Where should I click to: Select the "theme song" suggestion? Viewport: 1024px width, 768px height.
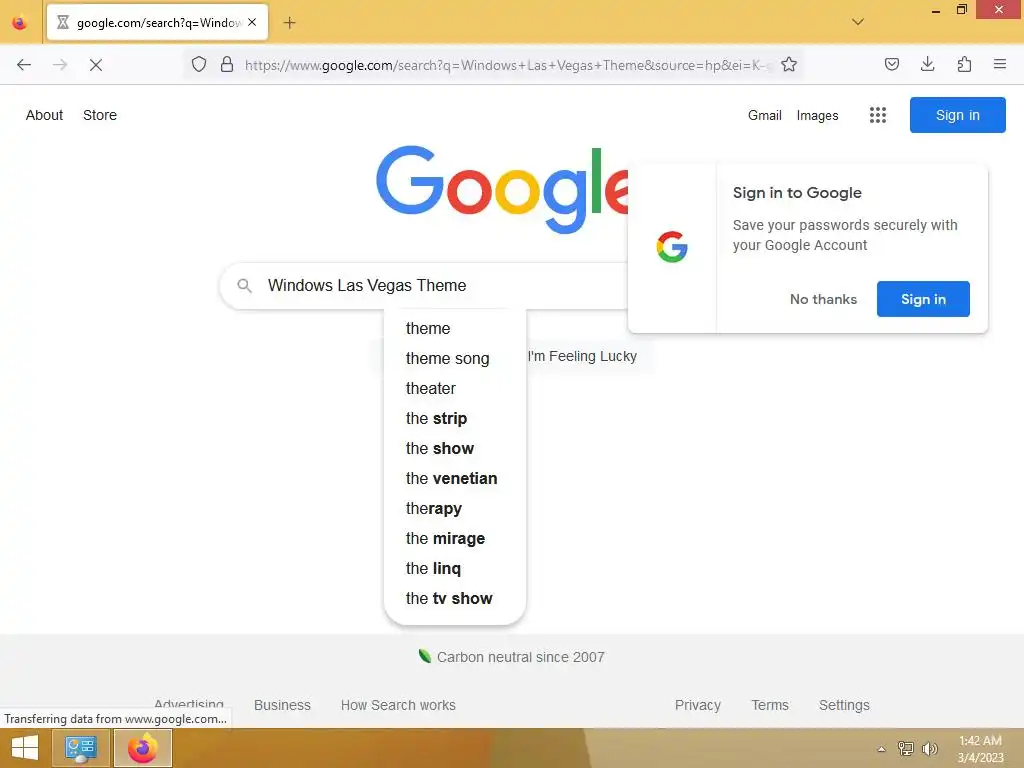(455, 359)
